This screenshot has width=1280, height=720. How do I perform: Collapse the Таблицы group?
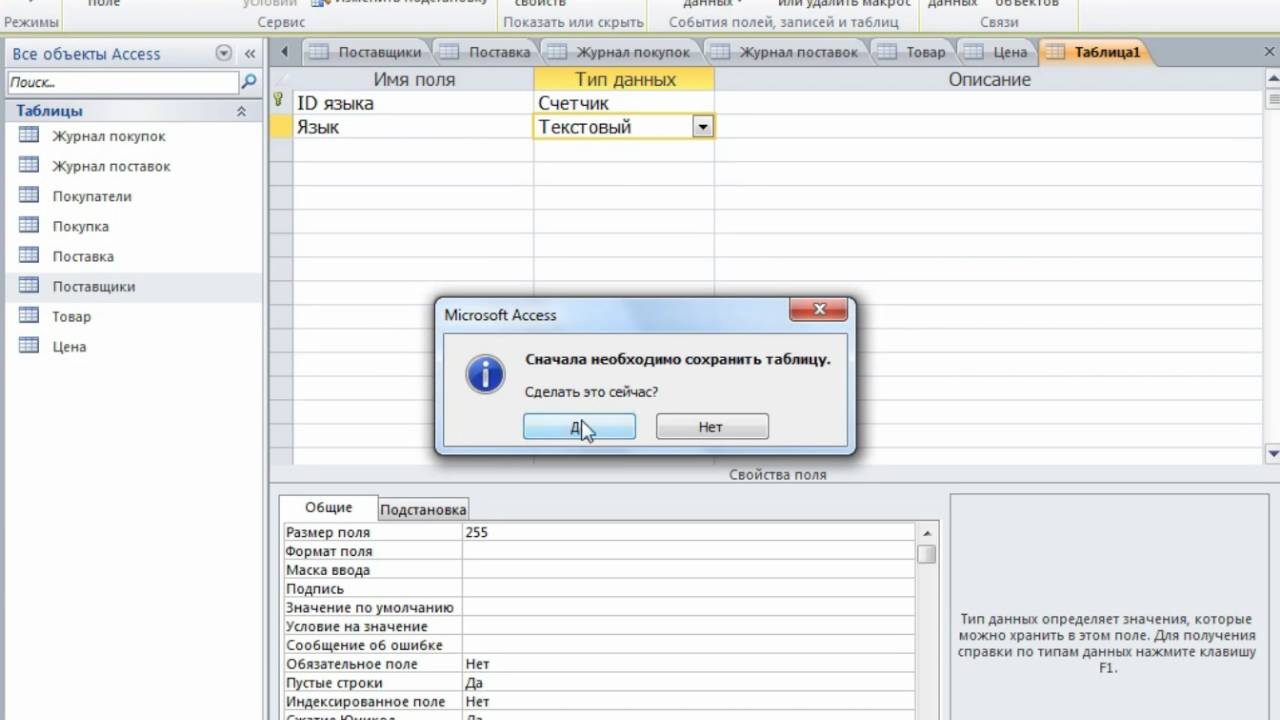click(241, 112)
